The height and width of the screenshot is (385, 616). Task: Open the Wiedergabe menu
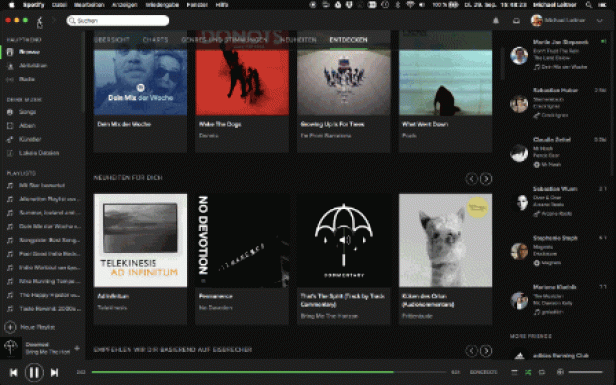pyautogui.click(x=162, y=5)
